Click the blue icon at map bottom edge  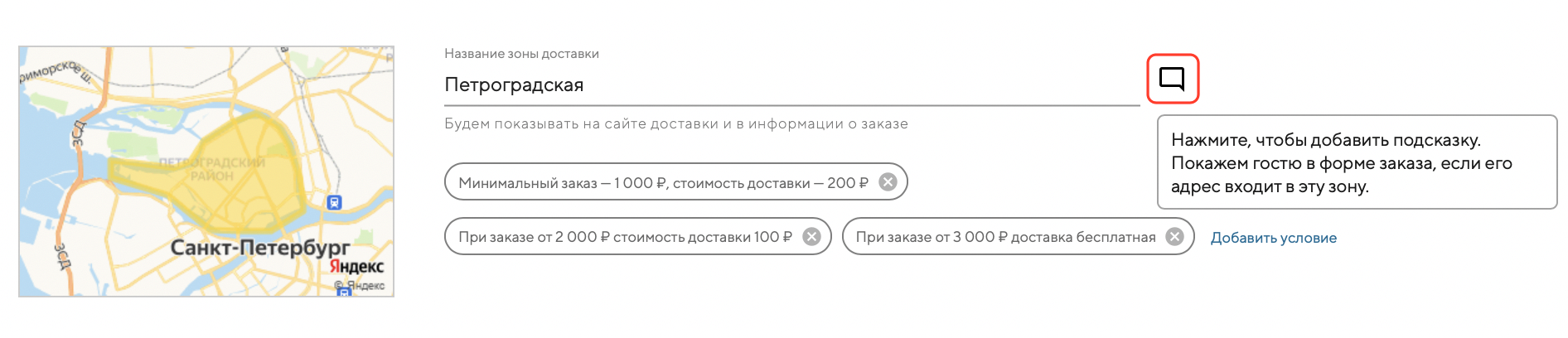click(343, 292)
